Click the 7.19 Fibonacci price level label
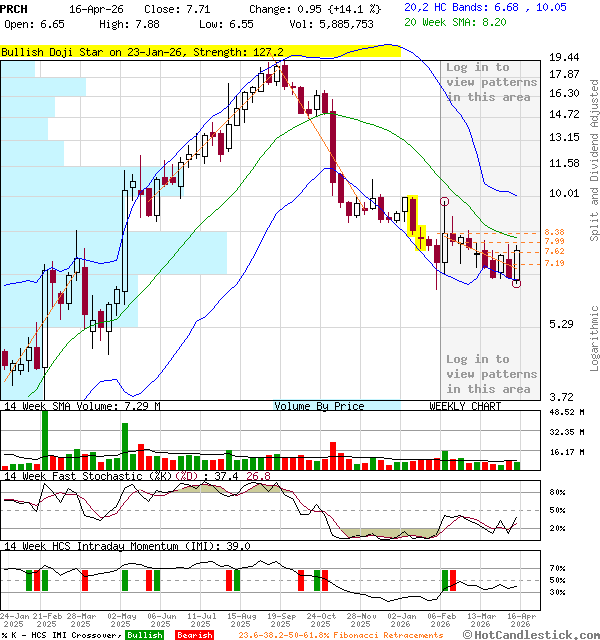Viewport: 600px width, 640px height. (x=555, y=263)
